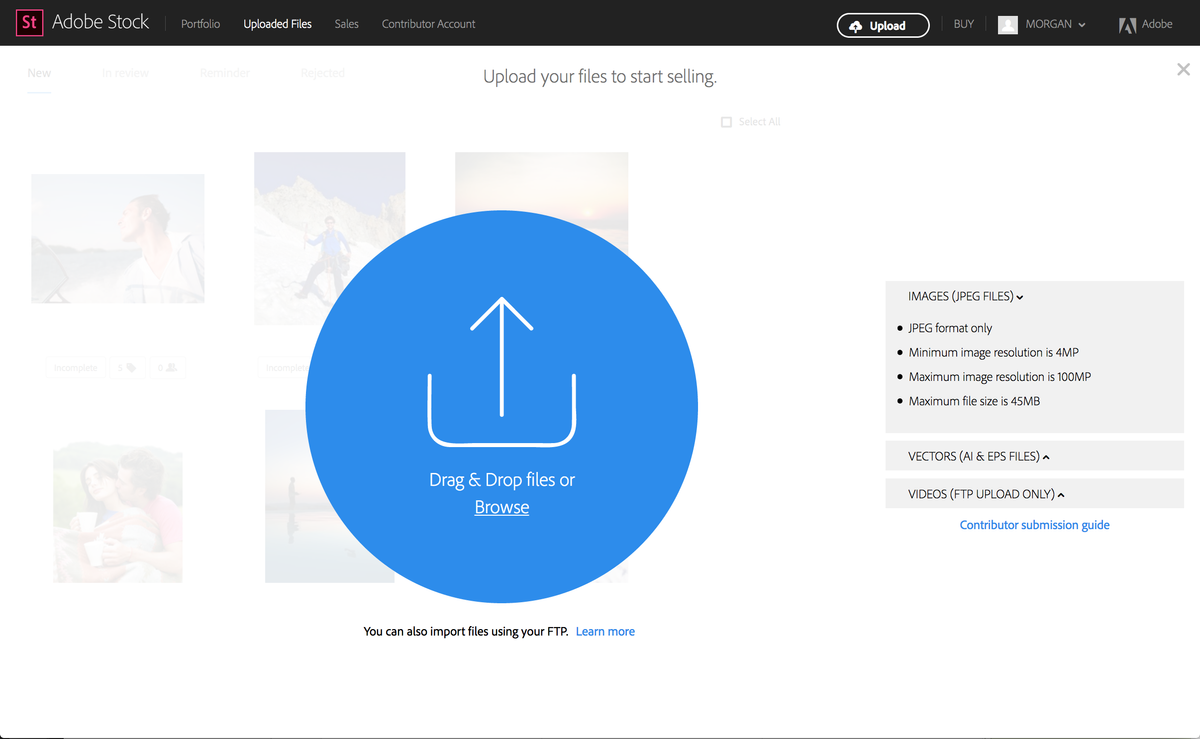Open the tags badge on the first thumbnail
The height and width of the screenshot is (739, 1200).
pos(127,367)
